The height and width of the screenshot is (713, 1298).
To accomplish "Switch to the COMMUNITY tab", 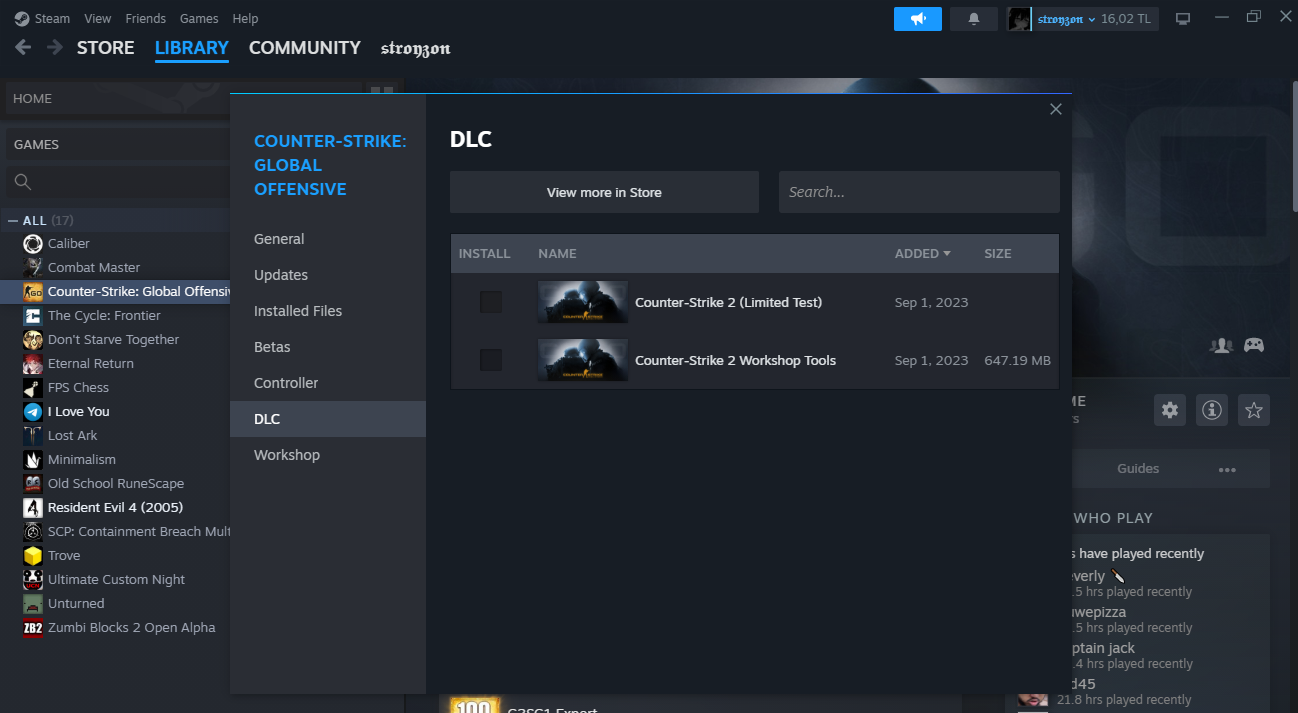I will pos(304,47).
